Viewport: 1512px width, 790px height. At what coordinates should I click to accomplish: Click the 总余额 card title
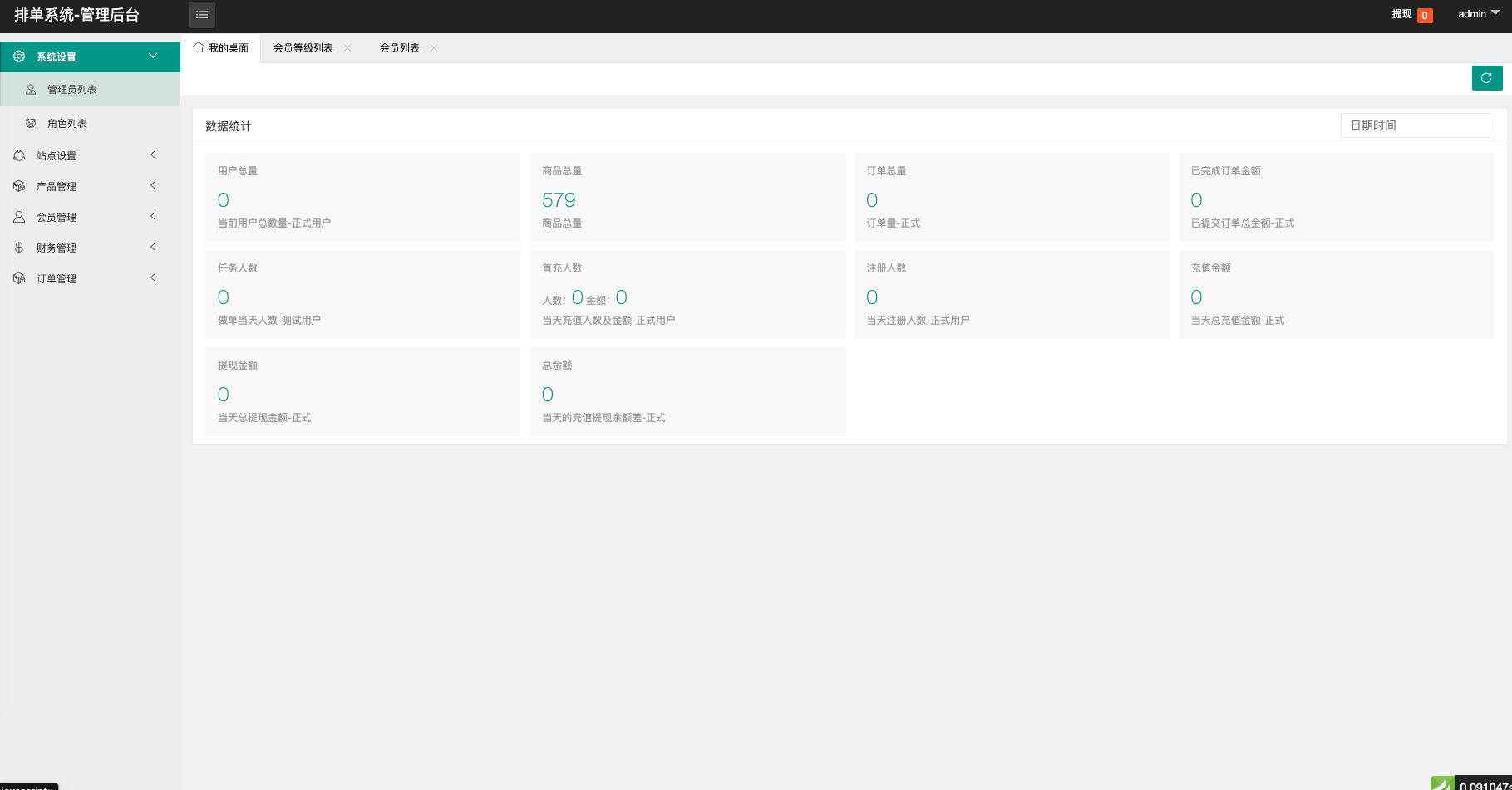557,366
